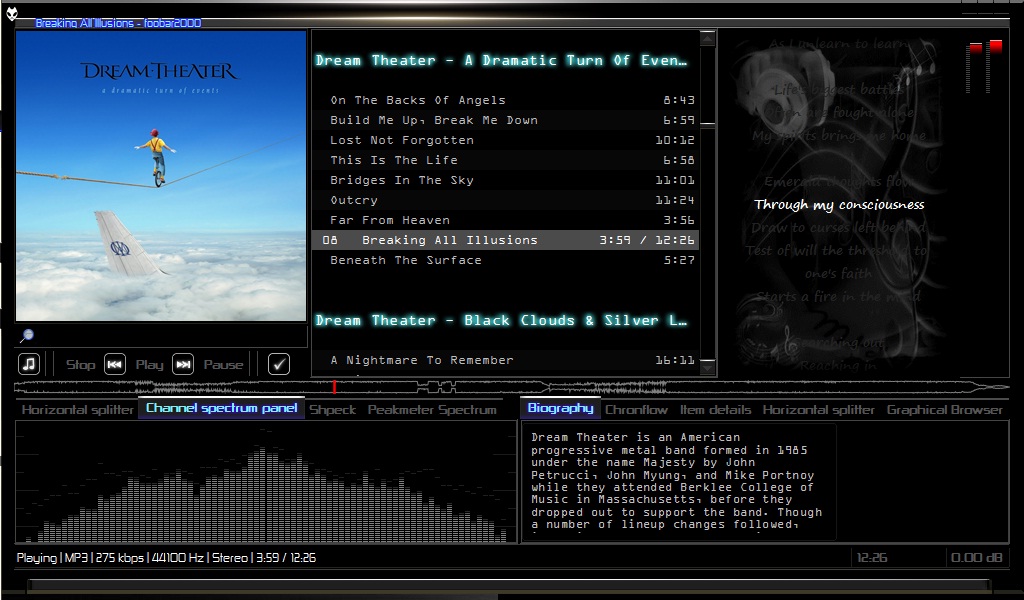Skip to the next track
This screenshot has width=1024, height=600.
(184, 364)
